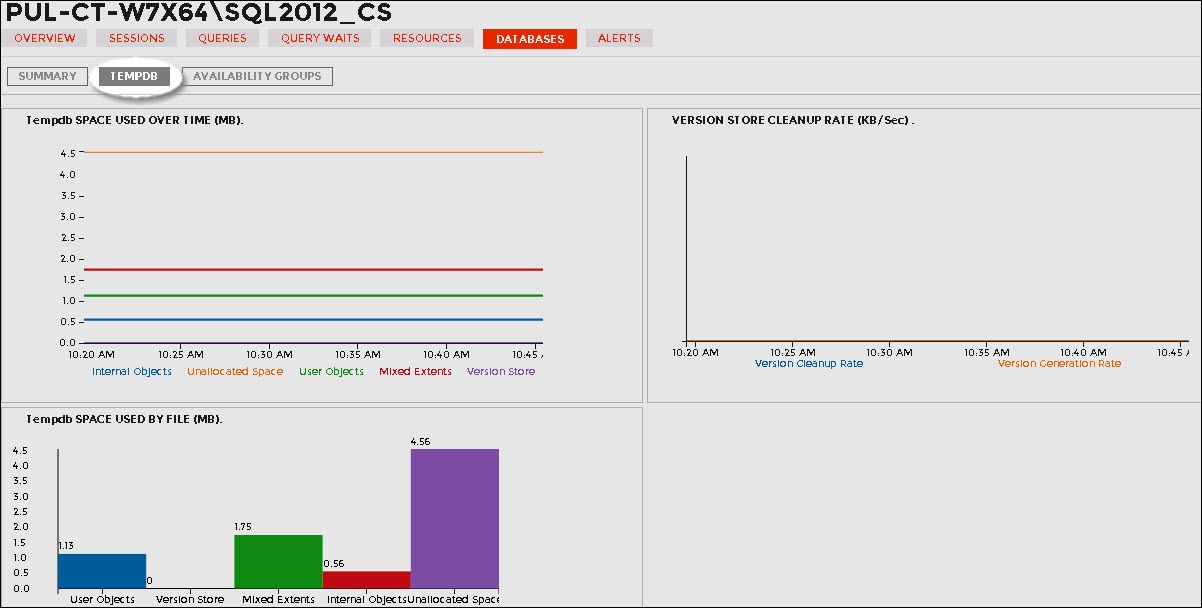The image size is (1202, 608).
Task: Select the Resources tab
Action: (x=427, y=38)
